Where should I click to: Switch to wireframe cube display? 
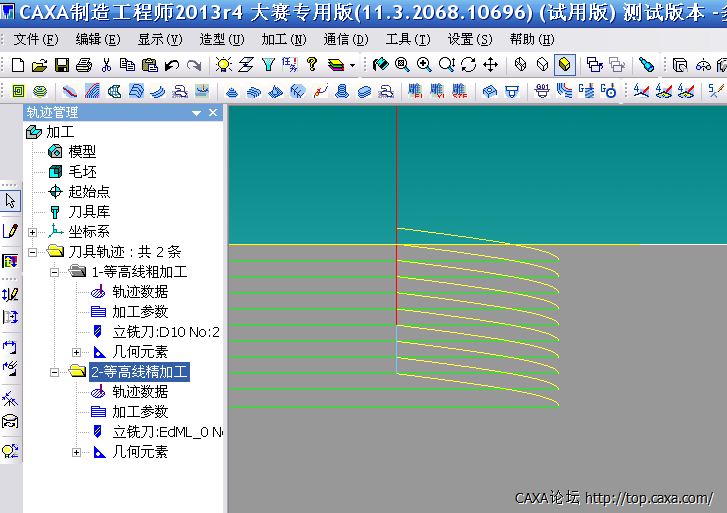[520, 64]
